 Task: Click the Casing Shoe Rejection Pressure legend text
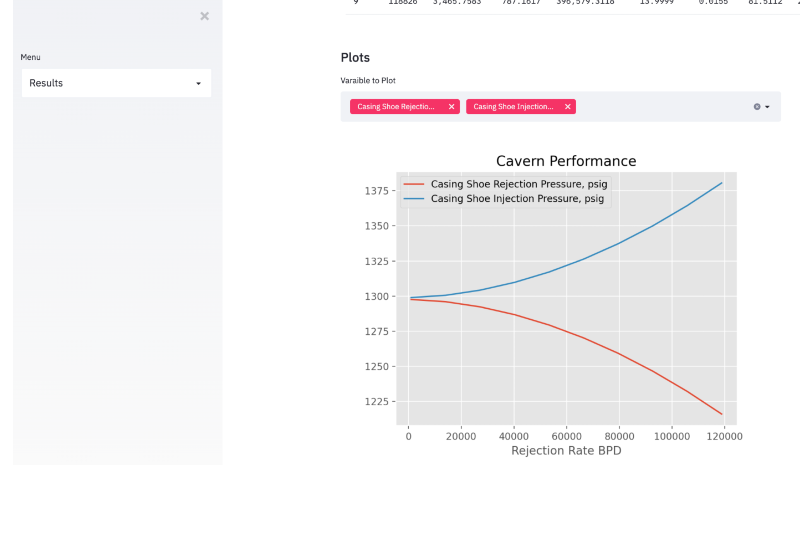point(518,185)
